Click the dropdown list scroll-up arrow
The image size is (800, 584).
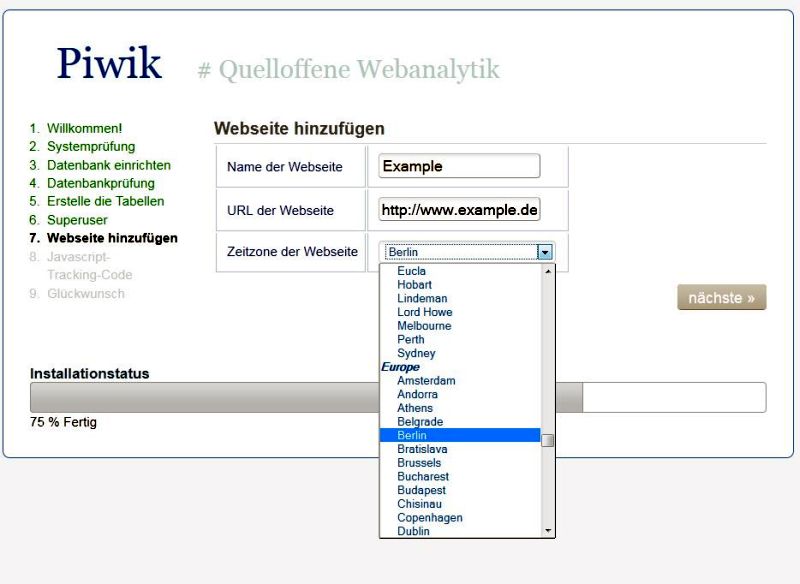click(547, 271)
